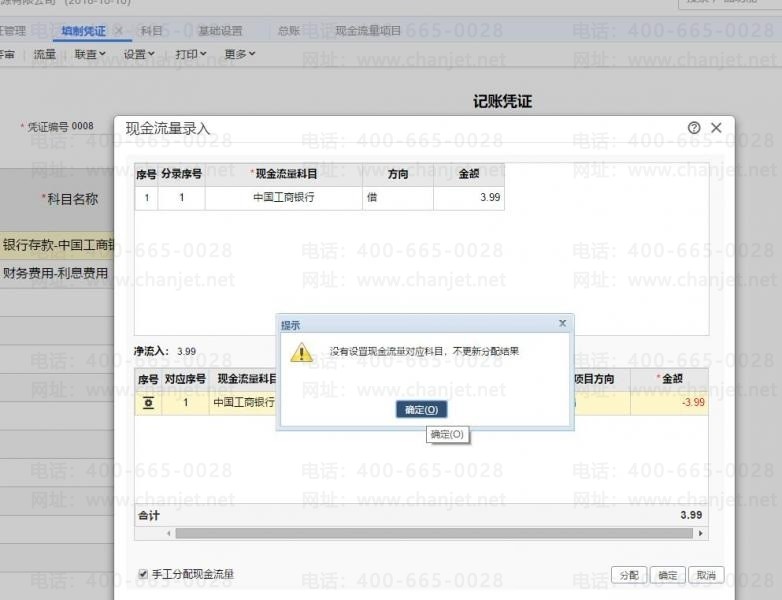782x600 pixels.
Task: Switch to the 基础设置 tab
Action: pos(220,31)
